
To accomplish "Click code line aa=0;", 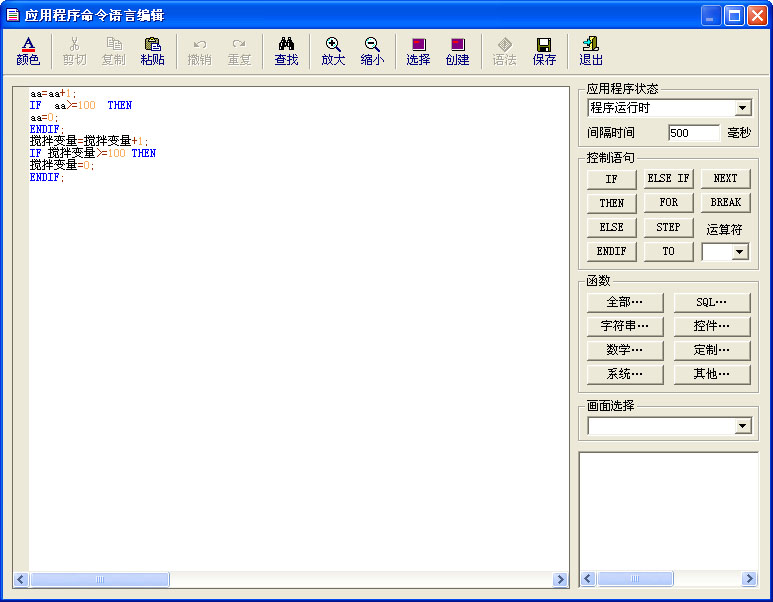I will pos(44,118).
